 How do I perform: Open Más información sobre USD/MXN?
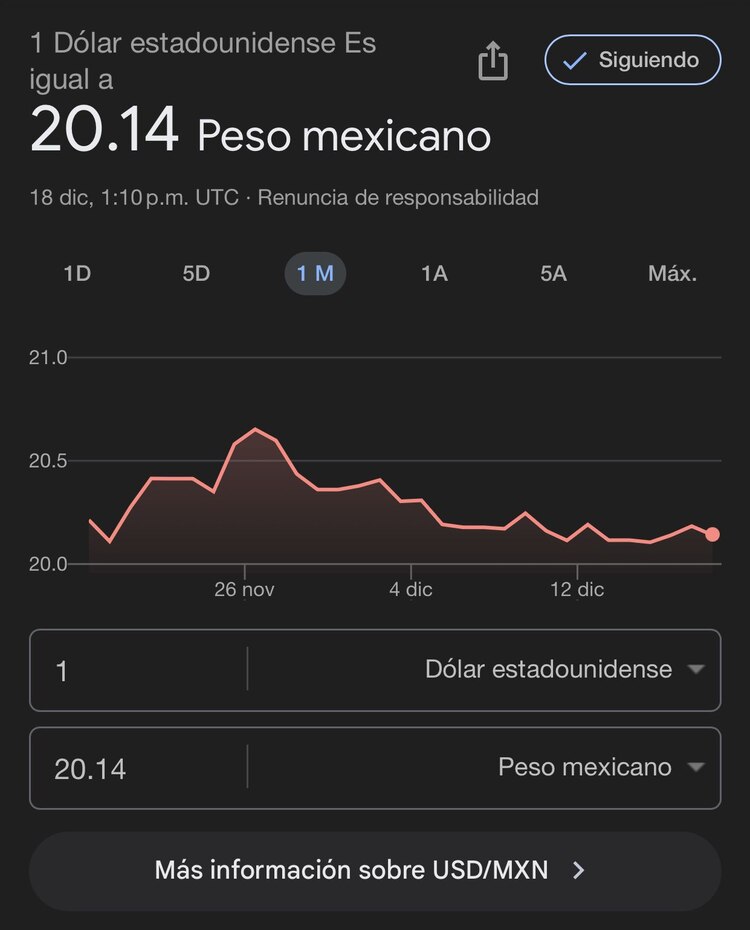point(375,870)
